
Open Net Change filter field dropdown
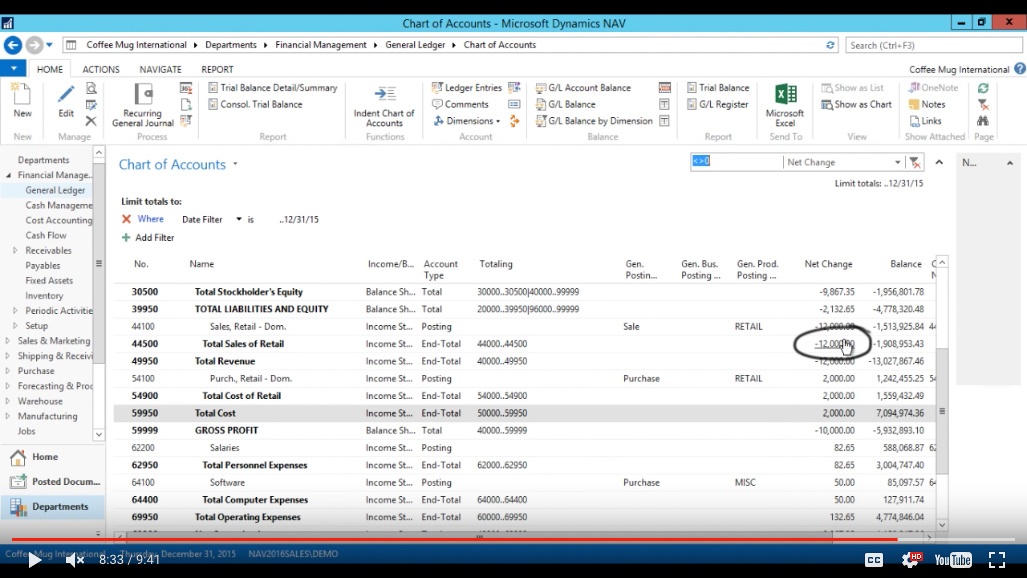(897, 162)
